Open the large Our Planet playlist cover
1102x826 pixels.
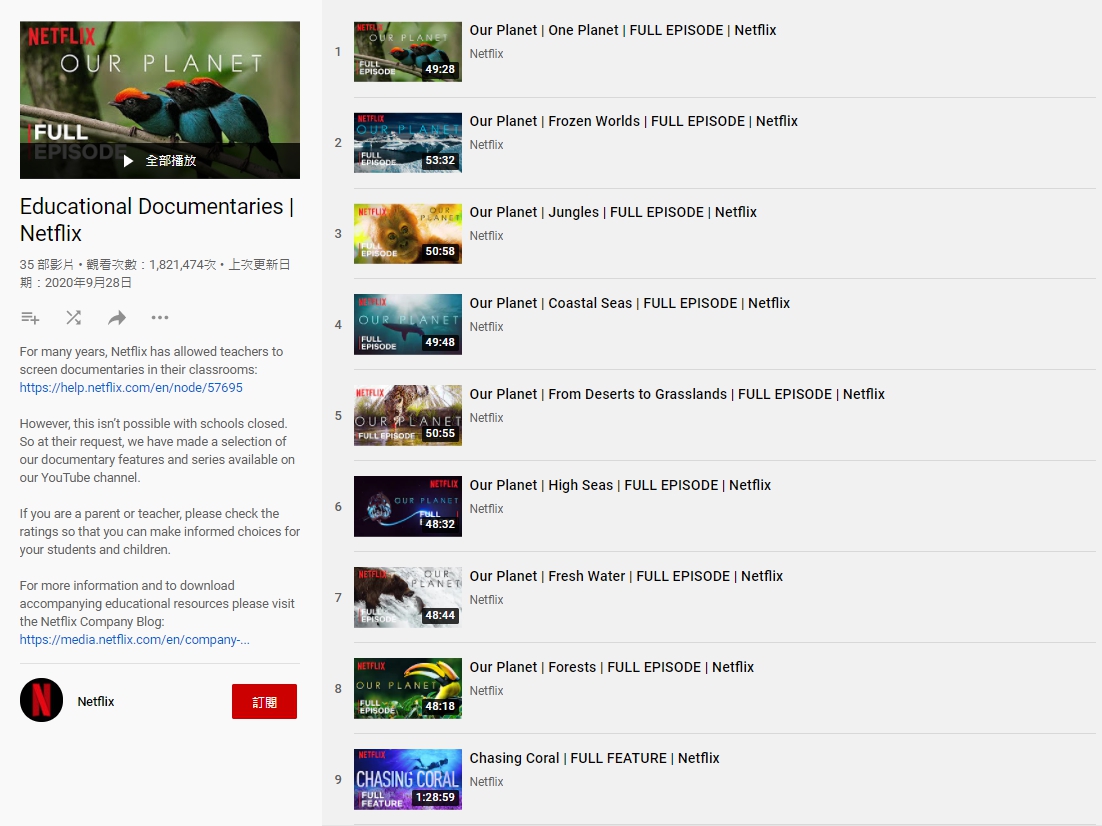[x=160, y=100]
